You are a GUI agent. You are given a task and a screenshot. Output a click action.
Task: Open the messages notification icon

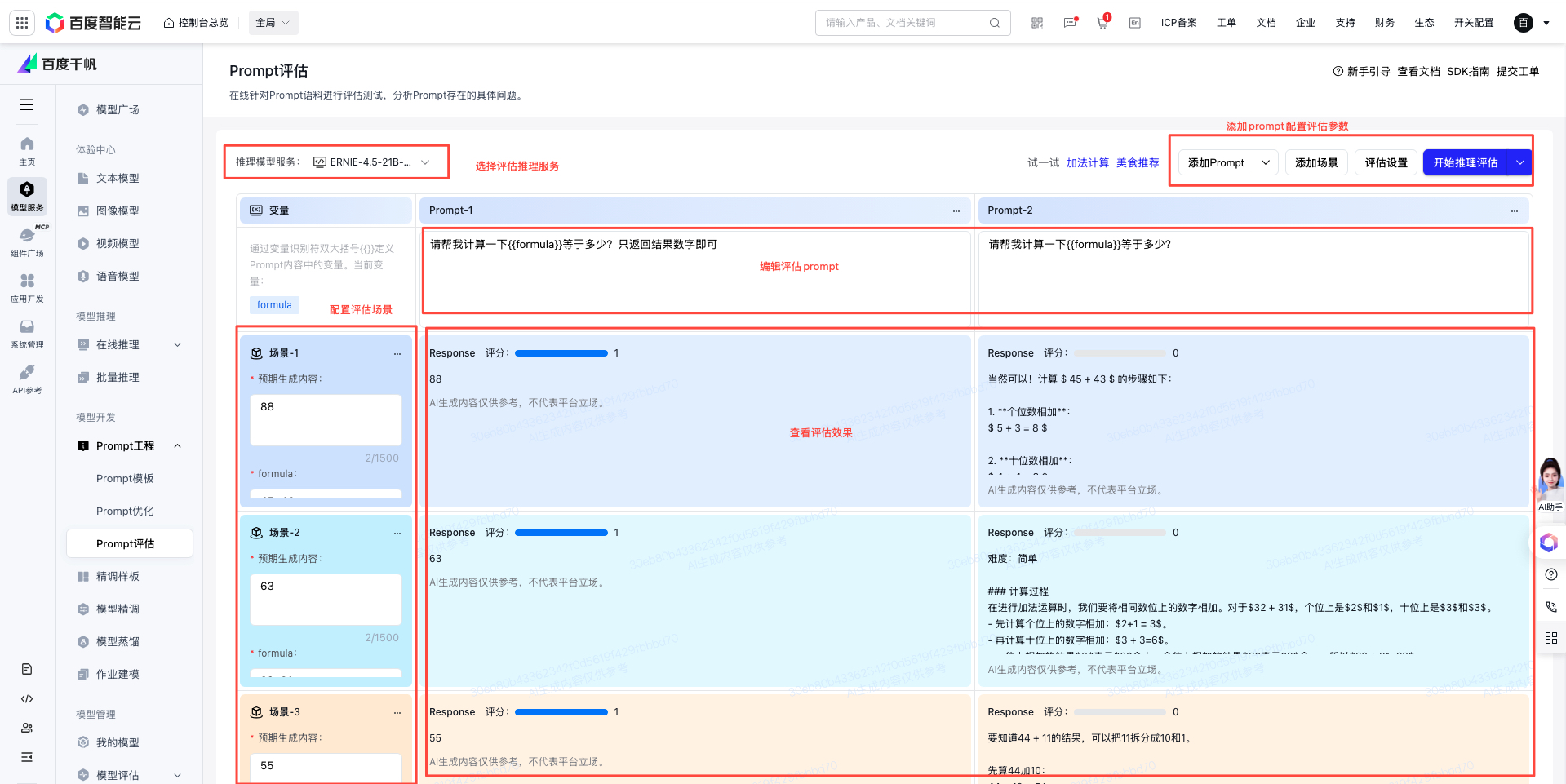point(1070,23)
